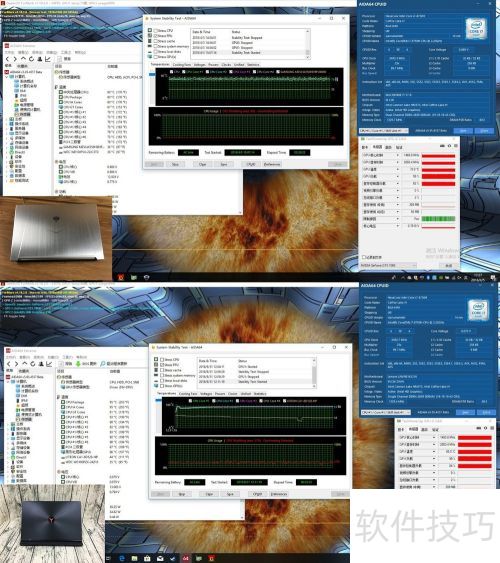500x563 pixels.
Task: Switch to Powers tab in lower Stability Test
Action: tap(220, 394)
